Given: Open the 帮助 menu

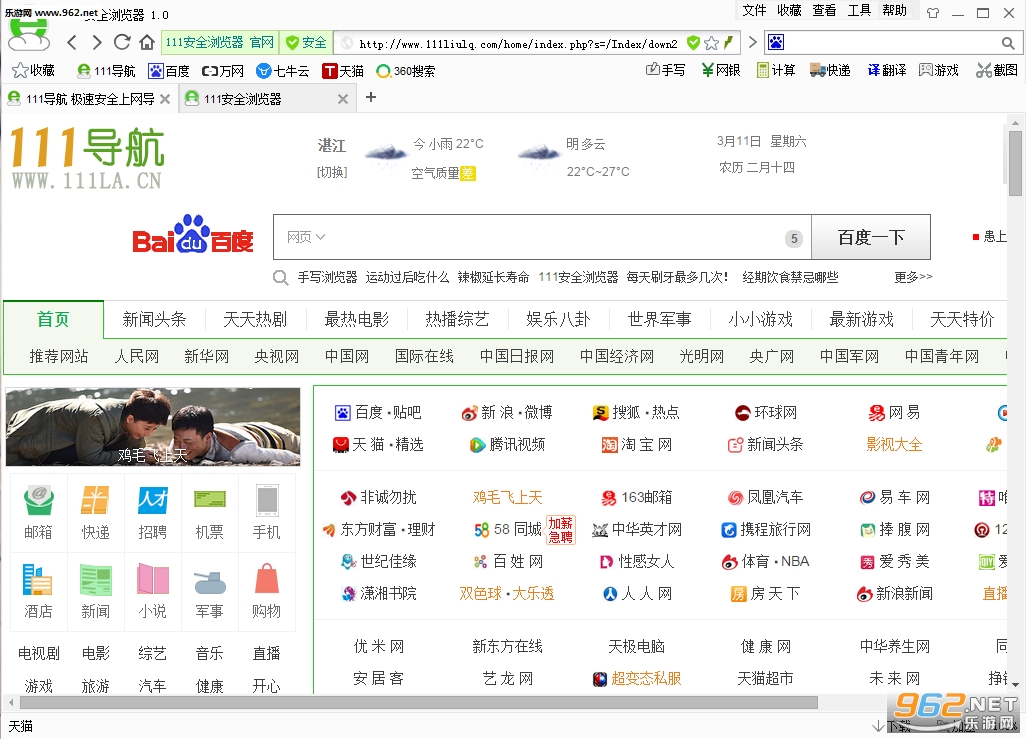Looking at the screenshot, I should pos(894,10).
